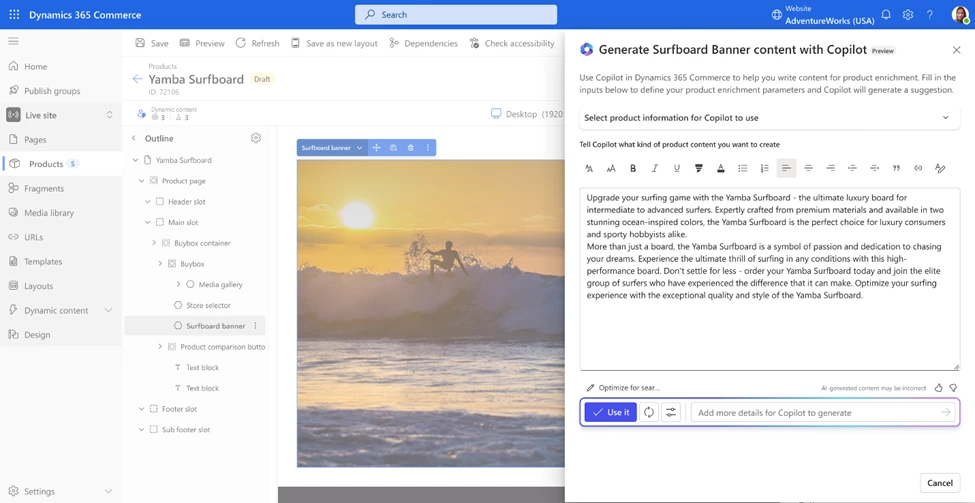Open Copilot adjustment settings sliders icon
The width and height of the screenshot is (975, 503).
(x=671, y=412)
